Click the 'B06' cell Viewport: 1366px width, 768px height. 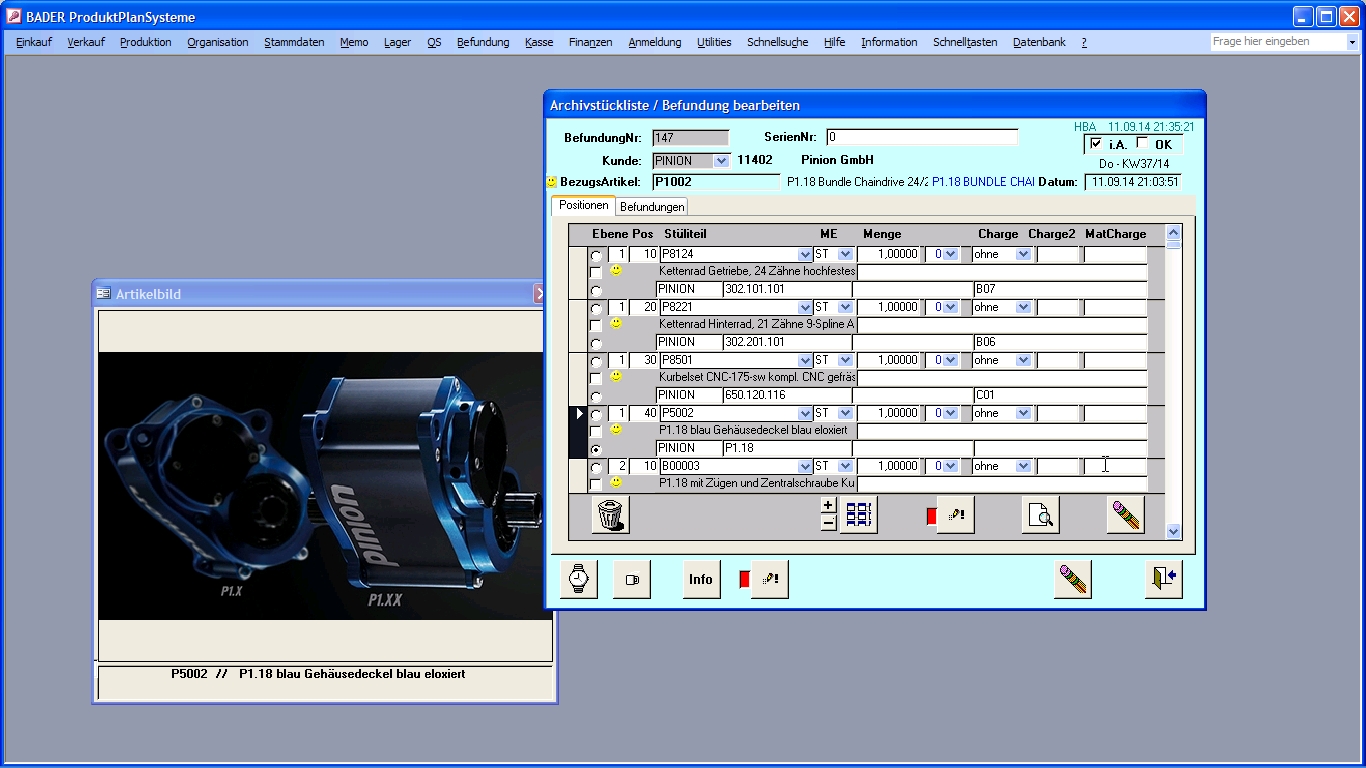[1060, 342]
